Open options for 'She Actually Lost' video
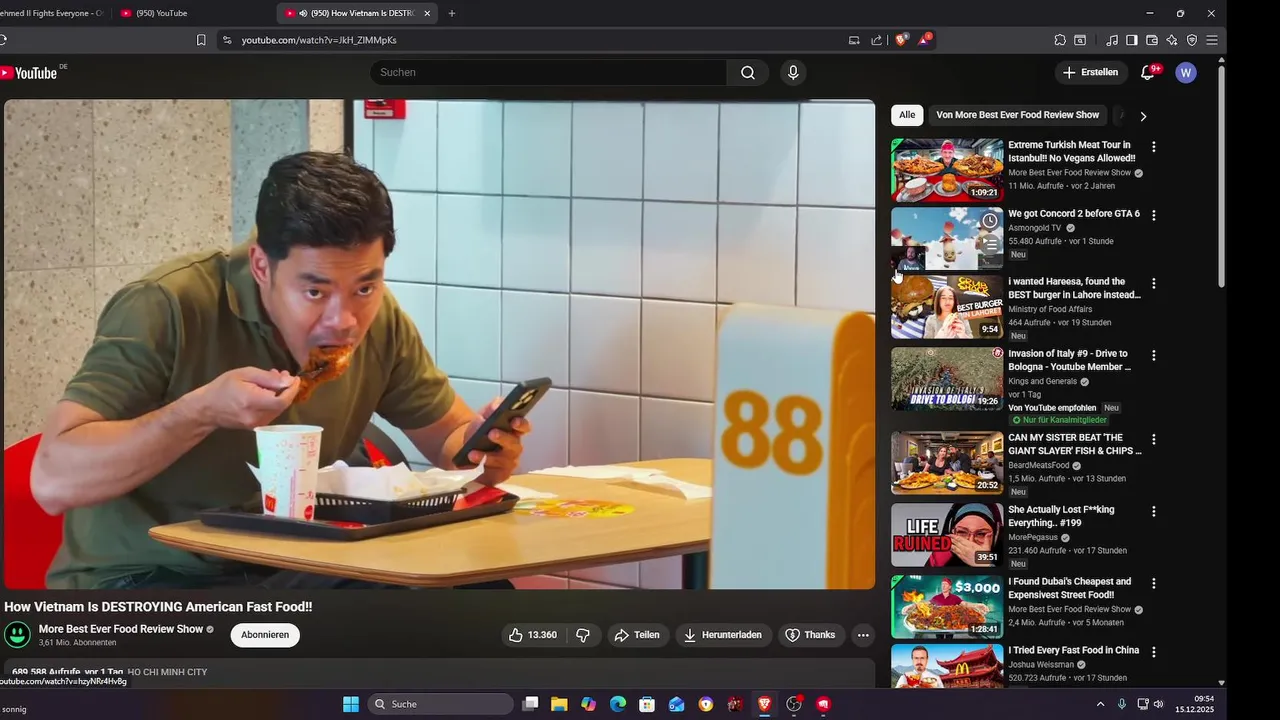1280x720 pixels. 1153,511
